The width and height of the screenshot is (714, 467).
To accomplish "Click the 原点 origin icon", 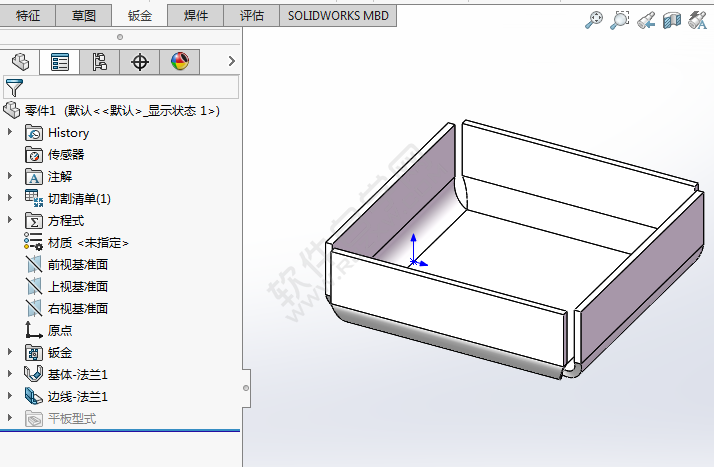I will click(x=34, y=330).
